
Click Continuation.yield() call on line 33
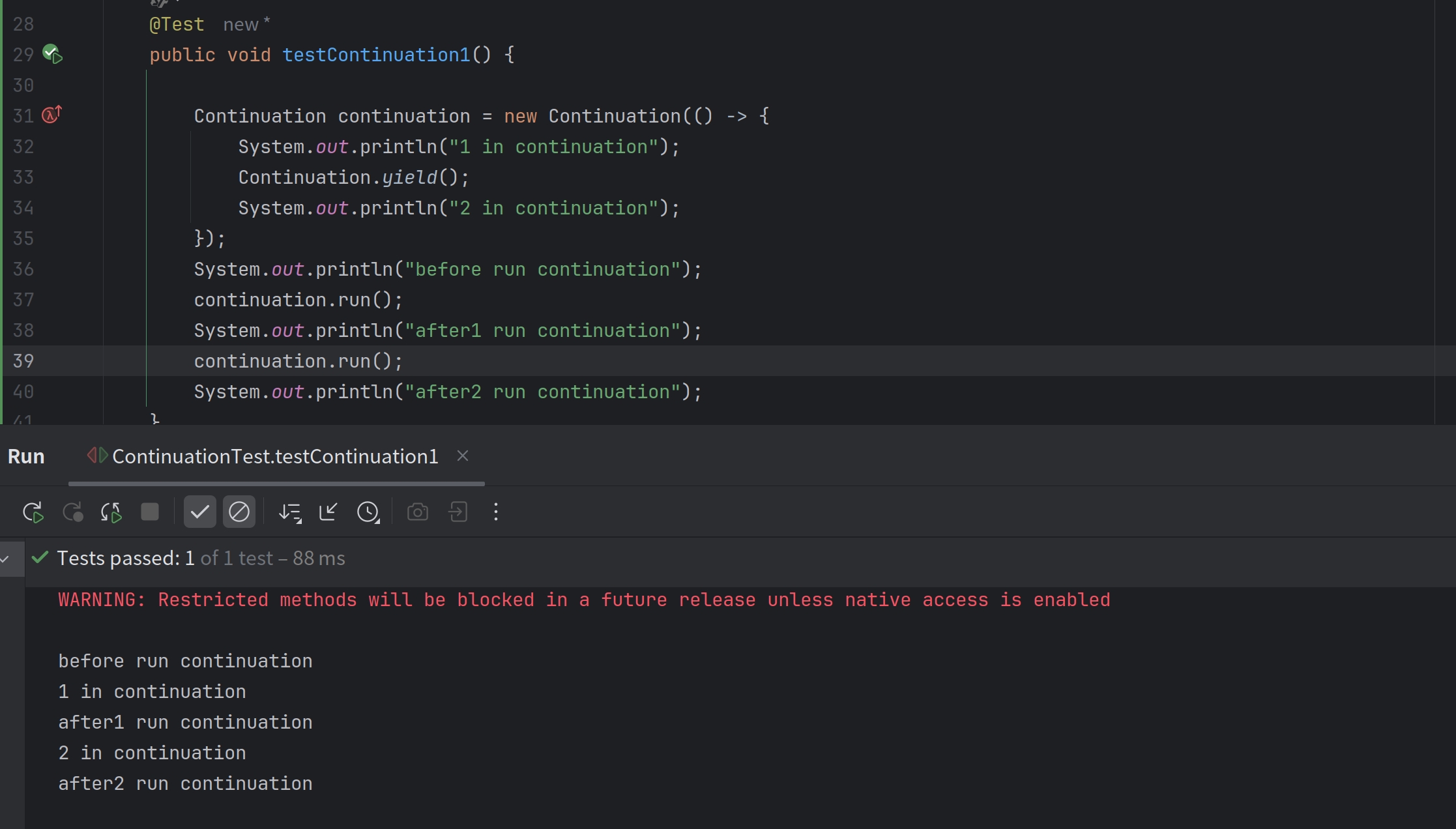pyautogui.click(x=353, y=177)
